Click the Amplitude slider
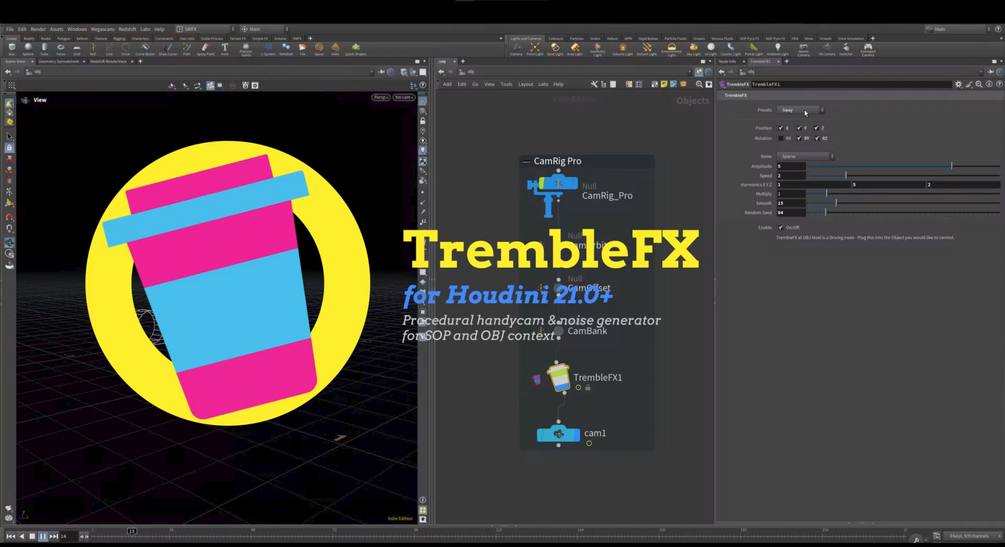The width and height of the screenshot is (1005, 547). [903, 166]
